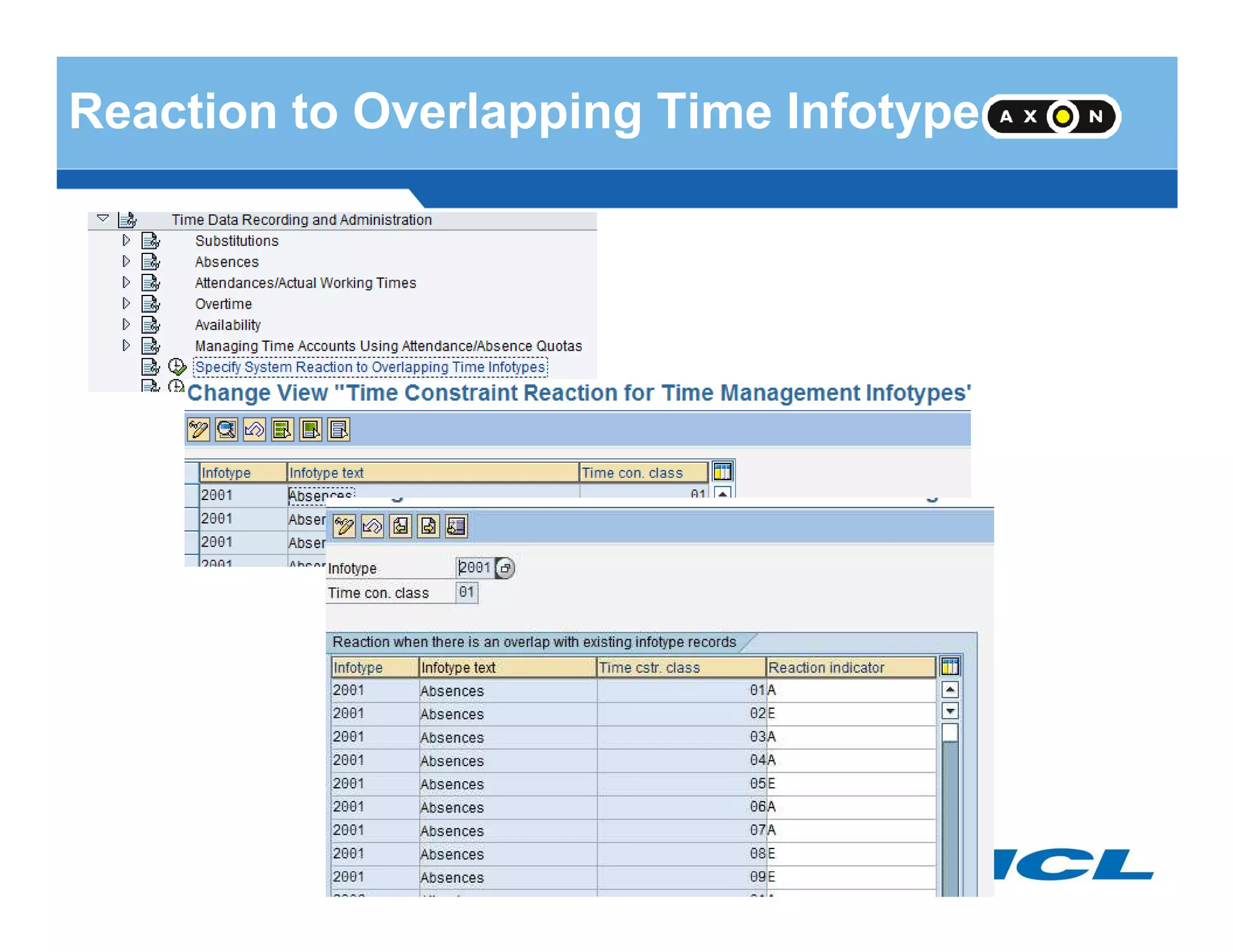Viewport: 1233px width, 952px height.
Task: Open table settings icon beside Reaction indicator
Action: click(950, 667)
